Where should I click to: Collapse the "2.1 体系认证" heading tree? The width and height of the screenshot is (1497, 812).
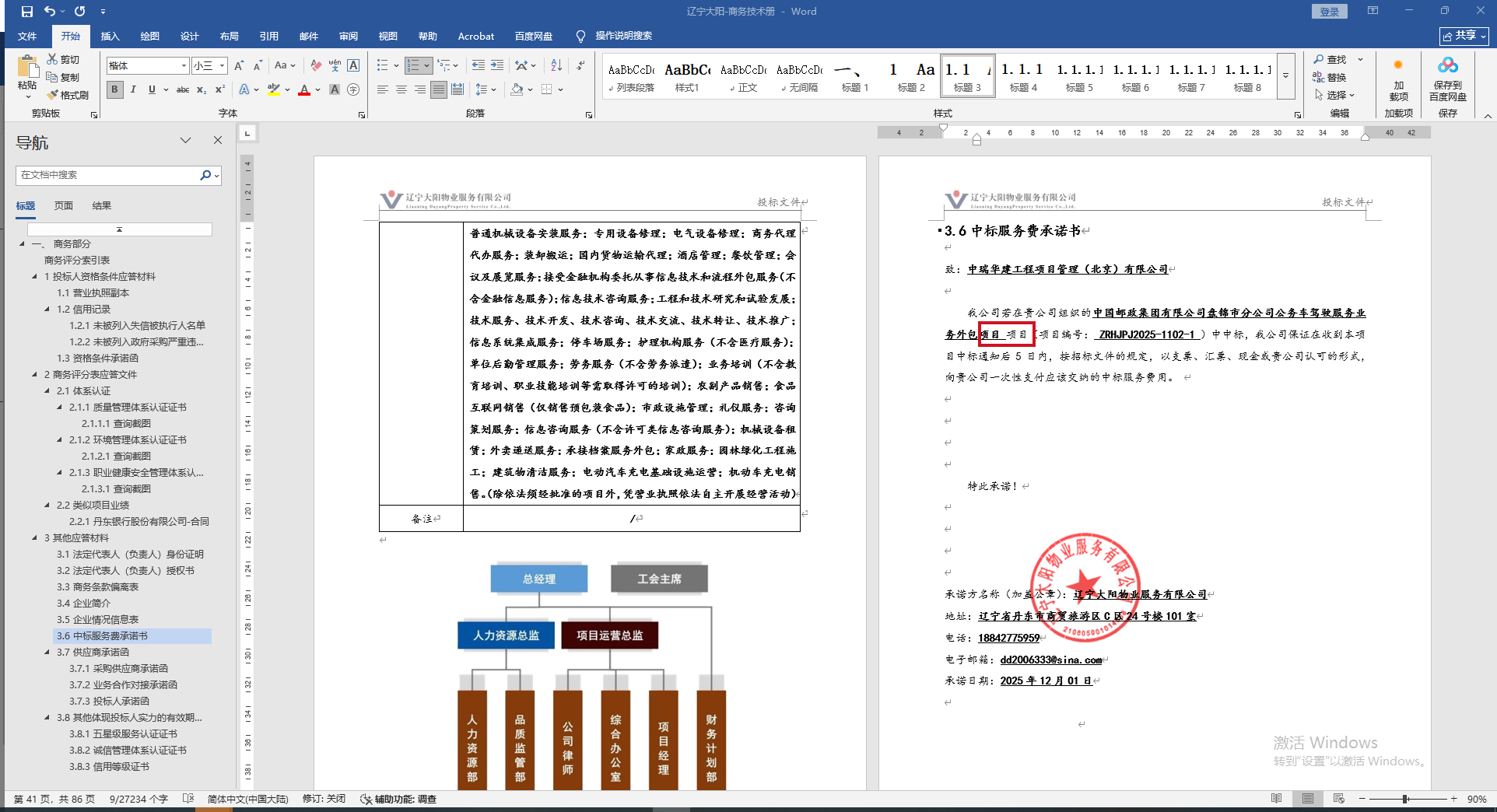[x=47, y=391]
